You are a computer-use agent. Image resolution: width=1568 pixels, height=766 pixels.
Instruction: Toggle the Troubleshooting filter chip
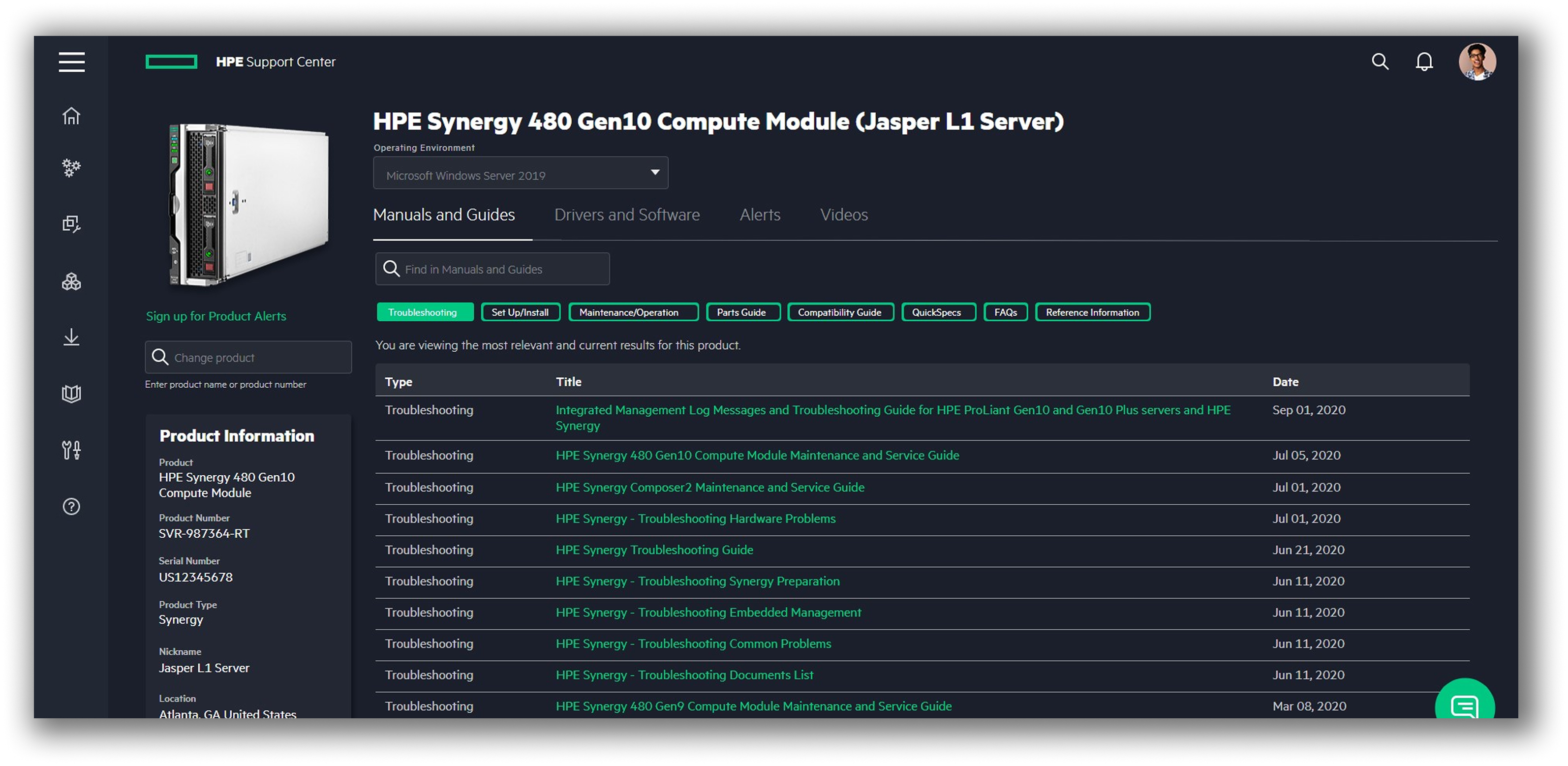[424, 312]
